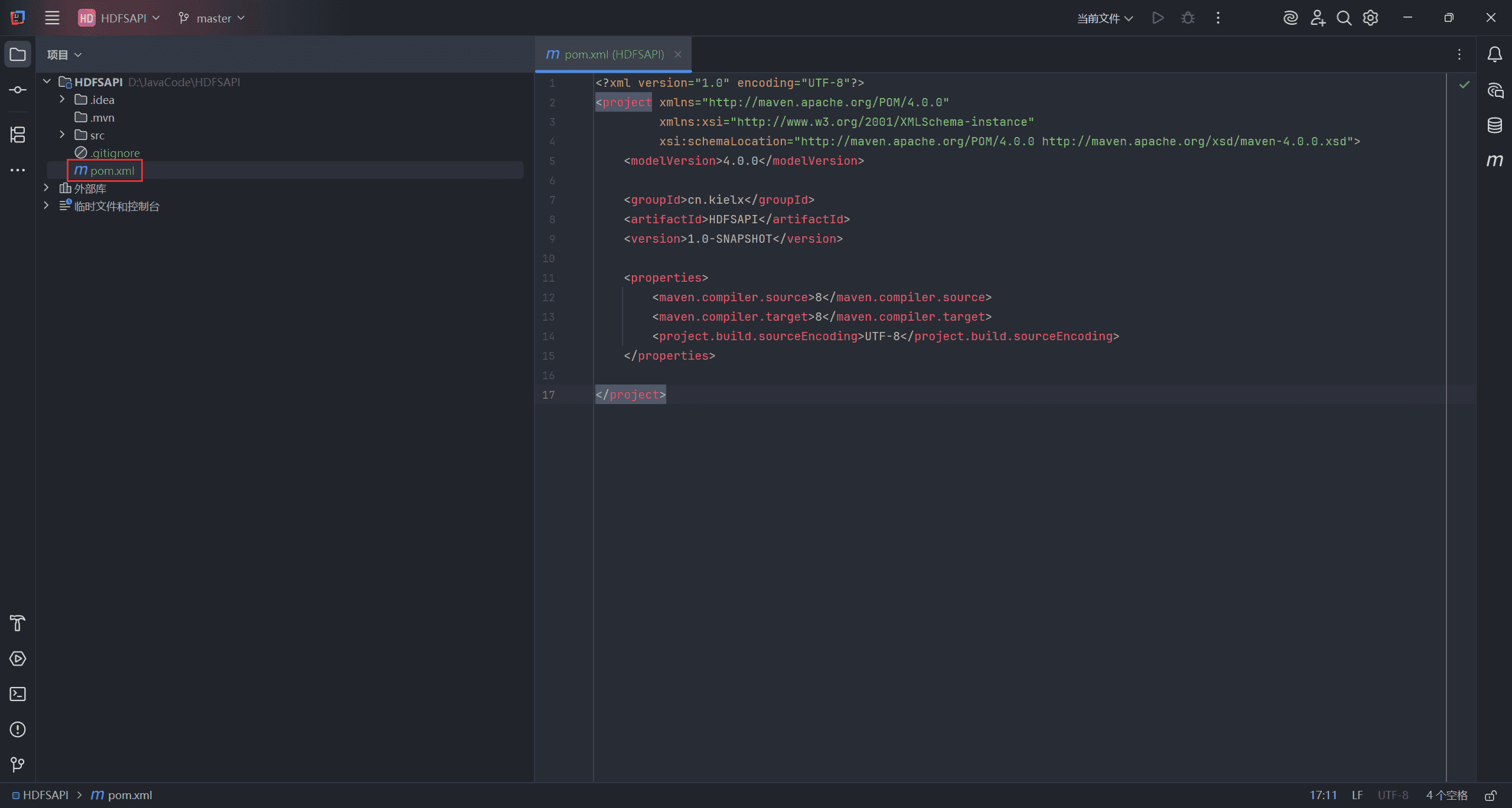The height and width of the screenshot is (808, 1512).
Task: Open the Git tool window icon
Action: tap(18, 765)
